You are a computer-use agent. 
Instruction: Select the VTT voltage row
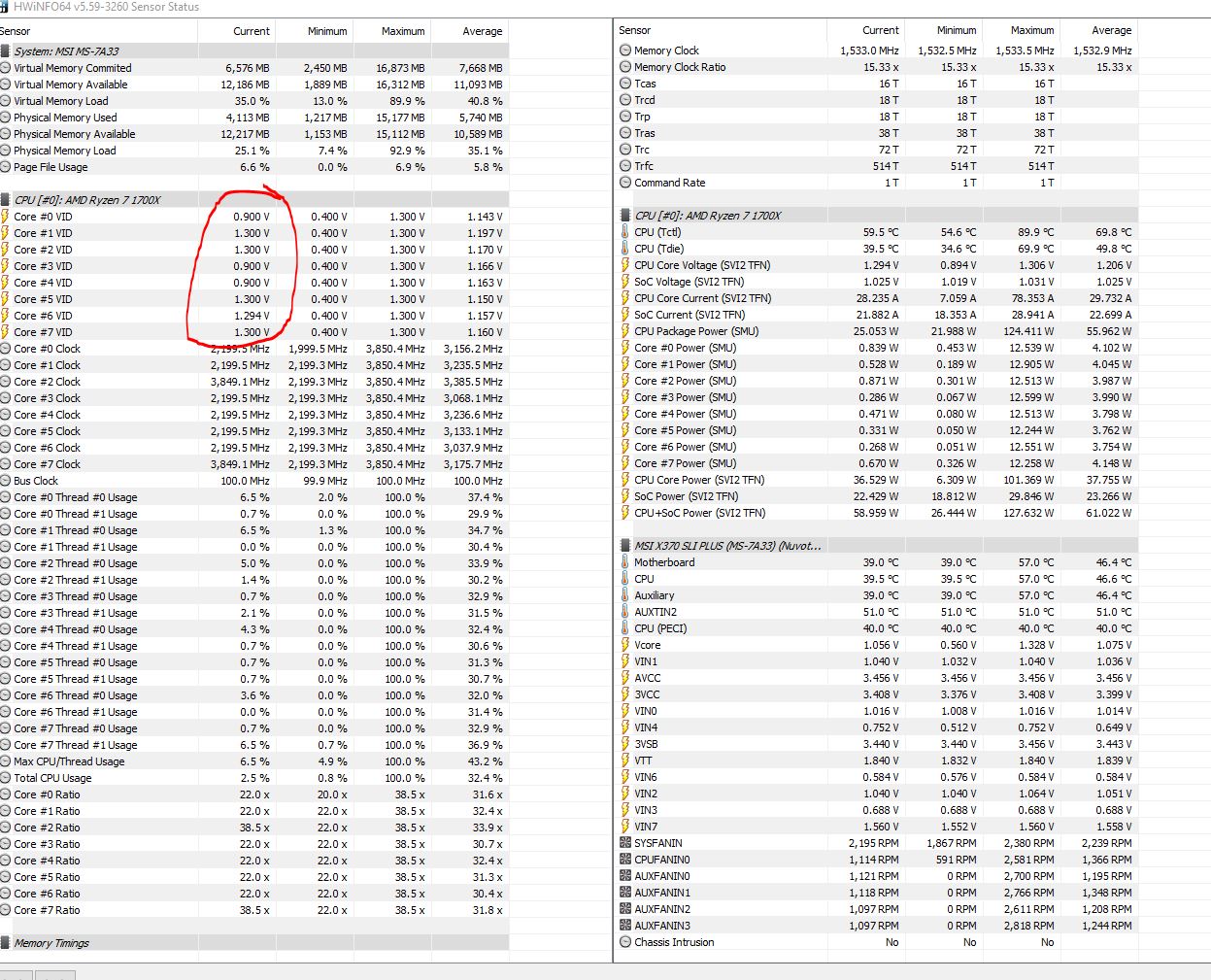pyautogui.click(x=878, y=760)
